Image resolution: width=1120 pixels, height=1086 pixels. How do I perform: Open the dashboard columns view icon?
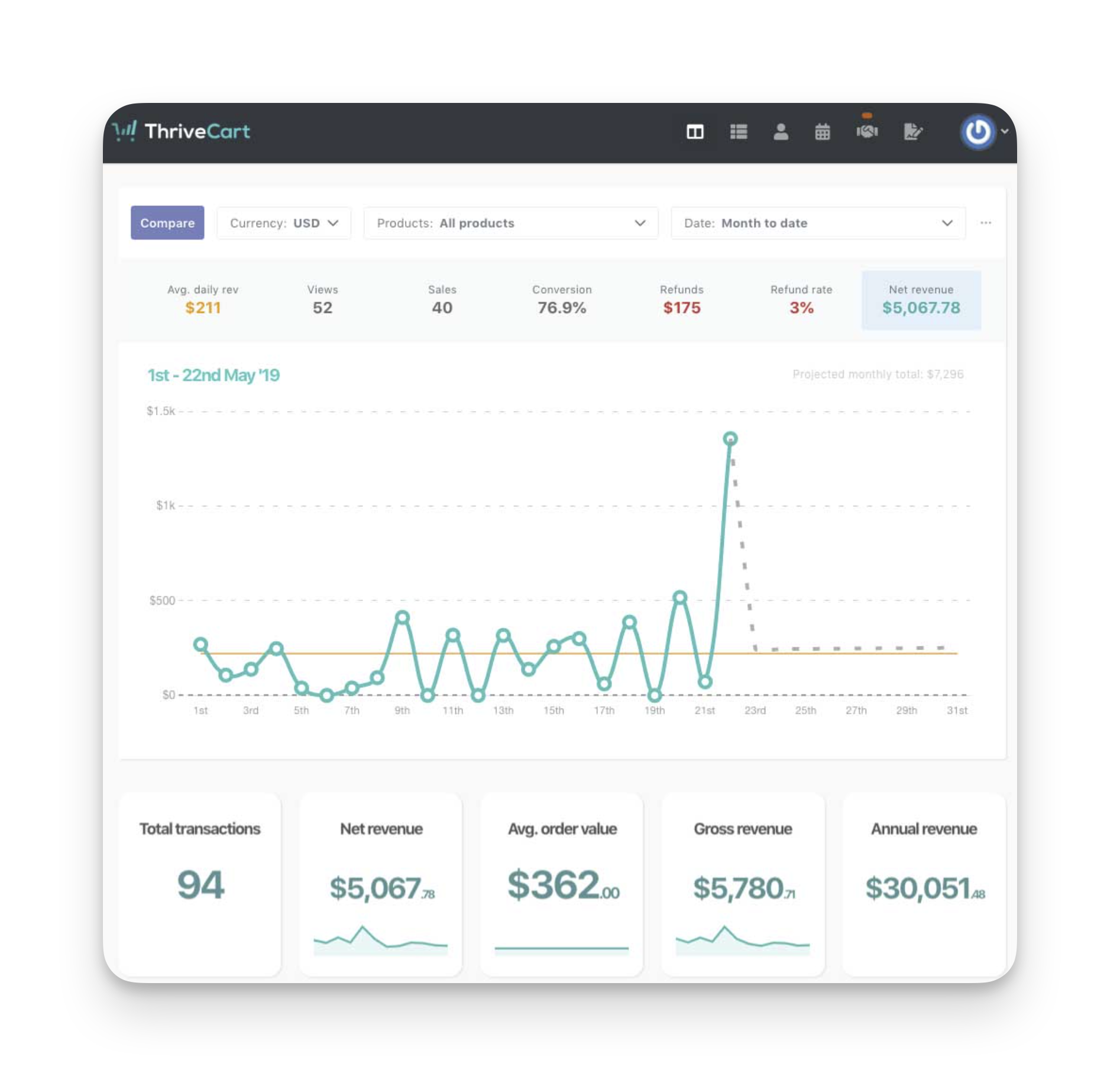click(x=695, y=132)
